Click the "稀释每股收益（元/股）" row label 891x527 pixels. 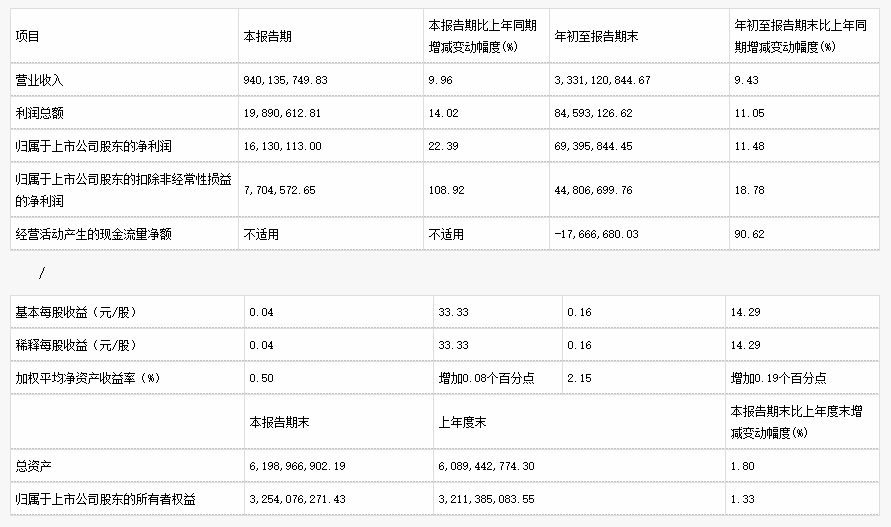(76, 346)
